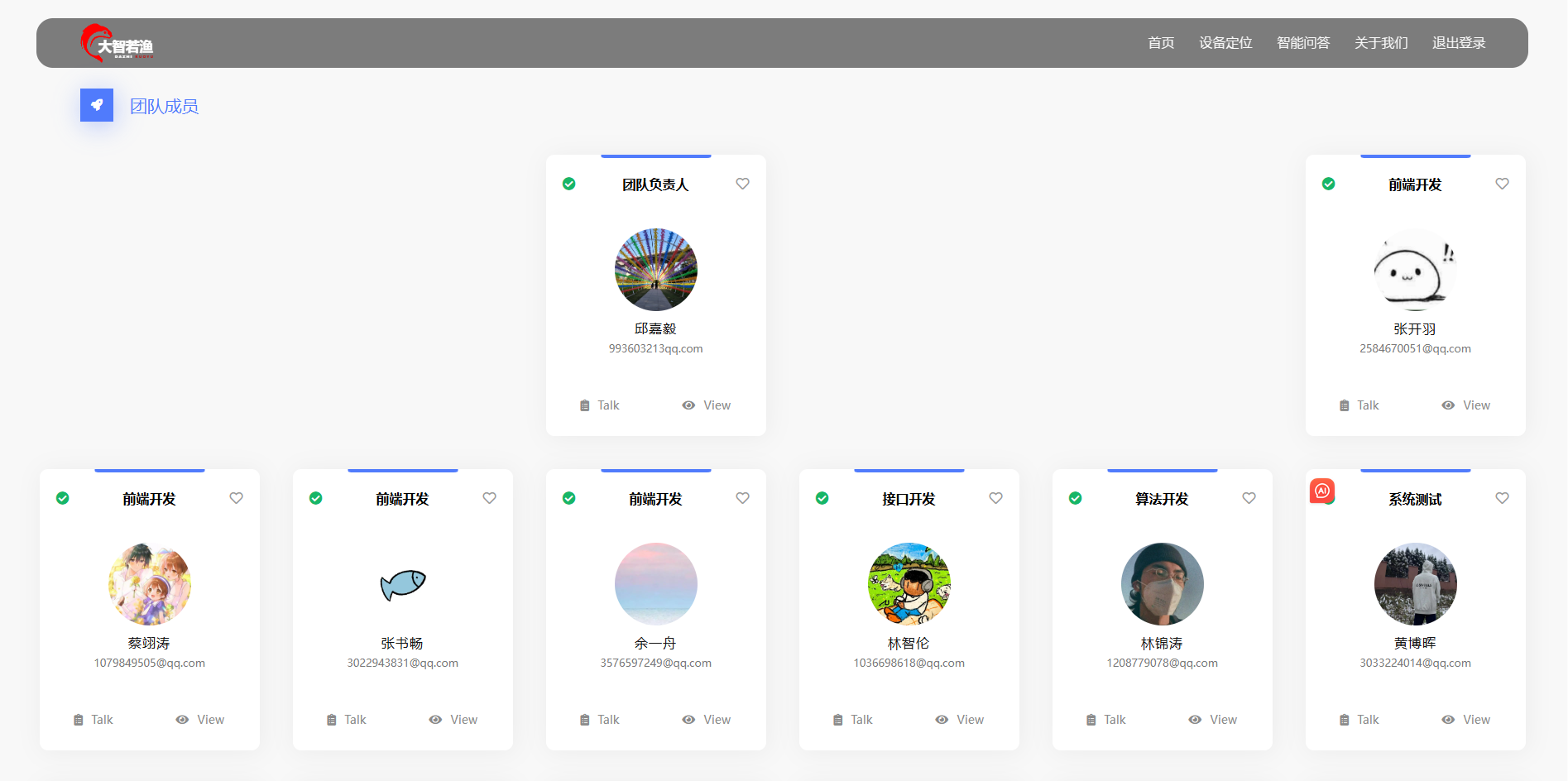Click the email 1079849505@qq.com
The image size is (1568, 781).
click(150, 664)
